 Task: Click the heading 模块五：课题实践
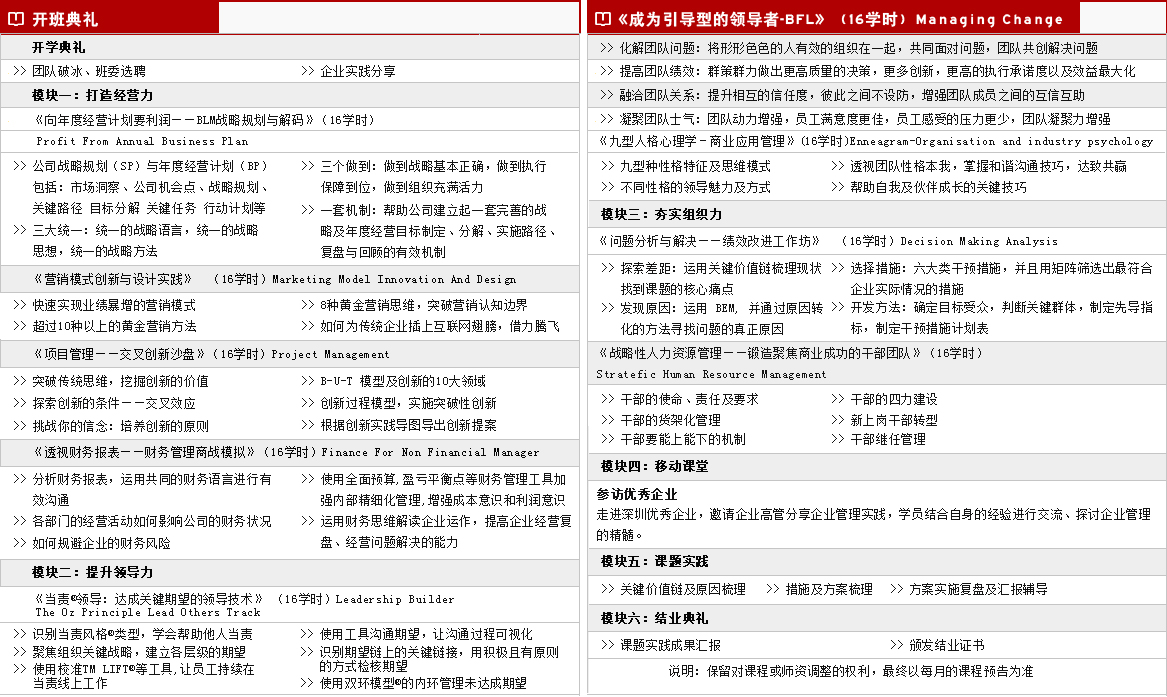point(655,562)
